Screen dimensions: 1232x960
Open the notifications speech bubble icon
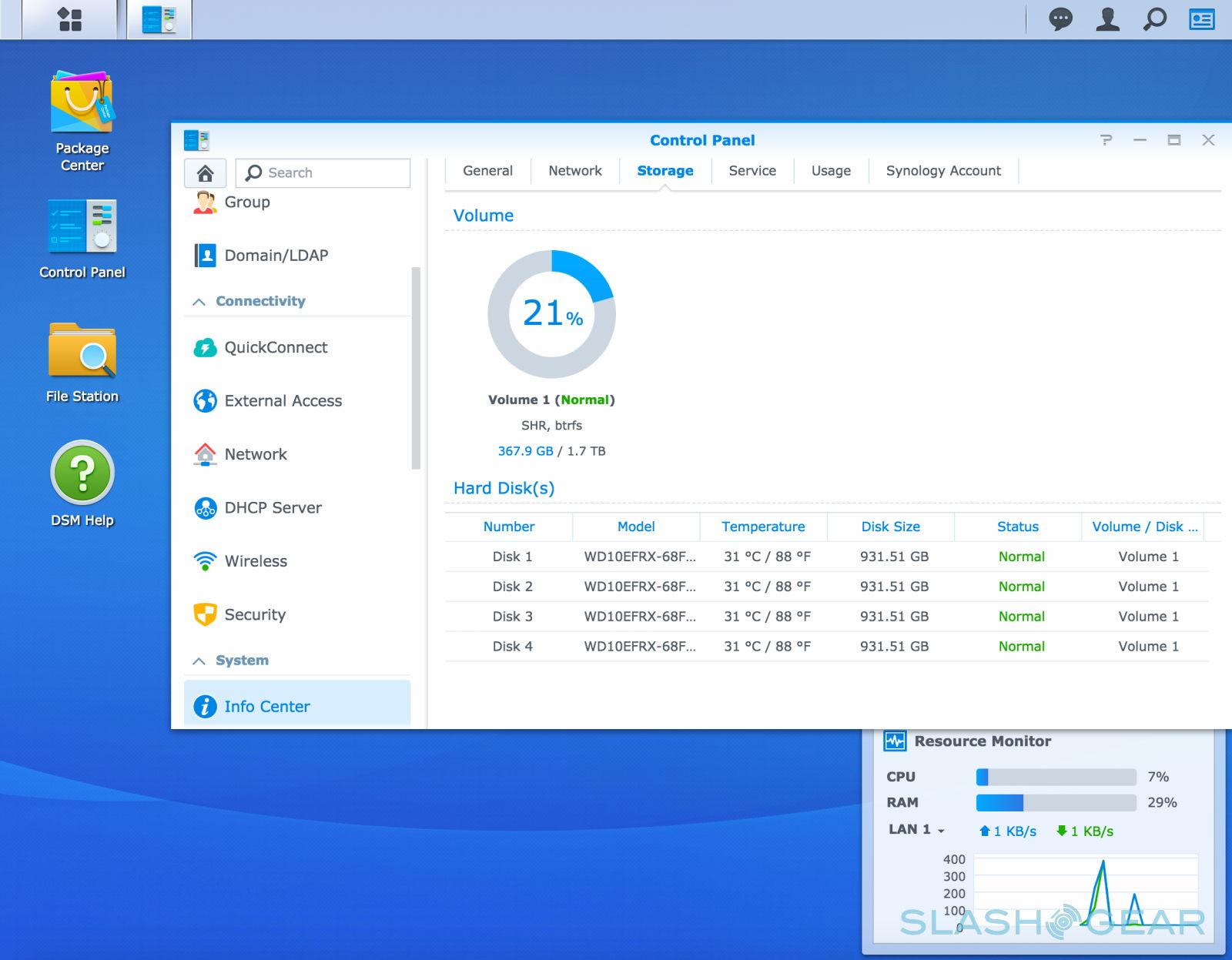1060,19
